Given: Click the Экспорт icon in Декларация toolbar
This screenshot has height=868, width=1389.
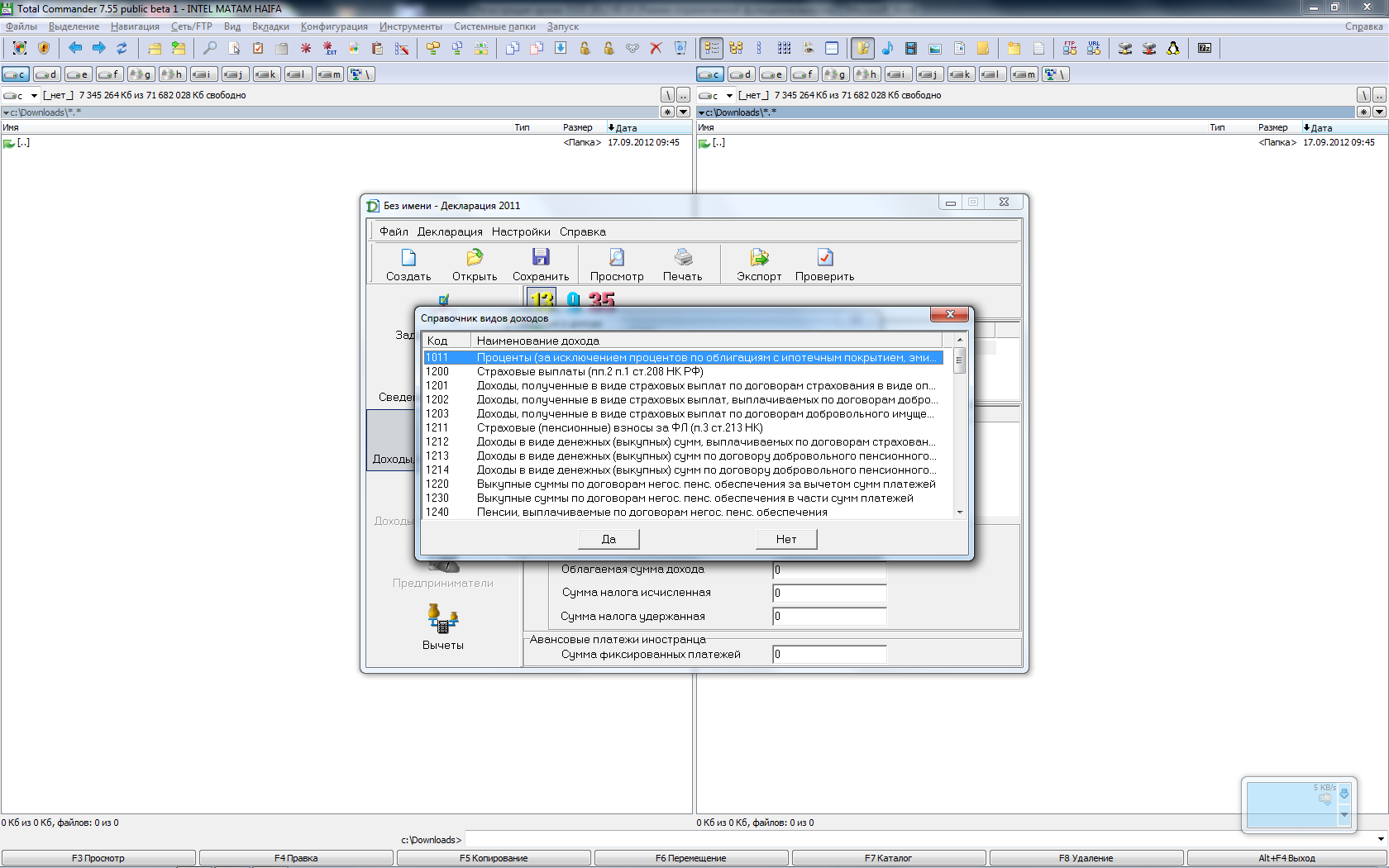Looking at the screenshot, I should [759, 258].
